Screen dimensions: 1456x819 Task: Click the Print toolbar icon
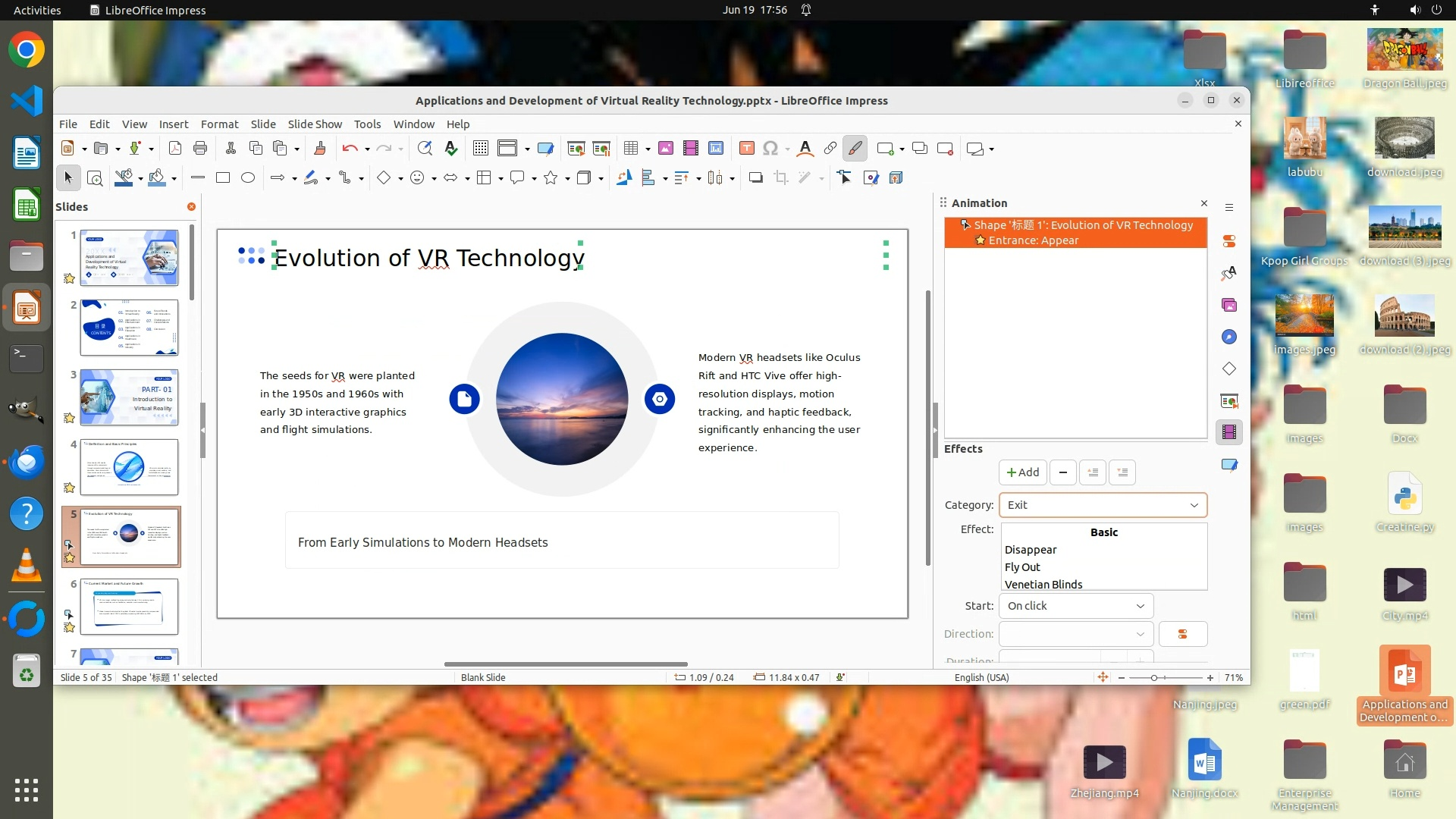(x=200, y=149)
